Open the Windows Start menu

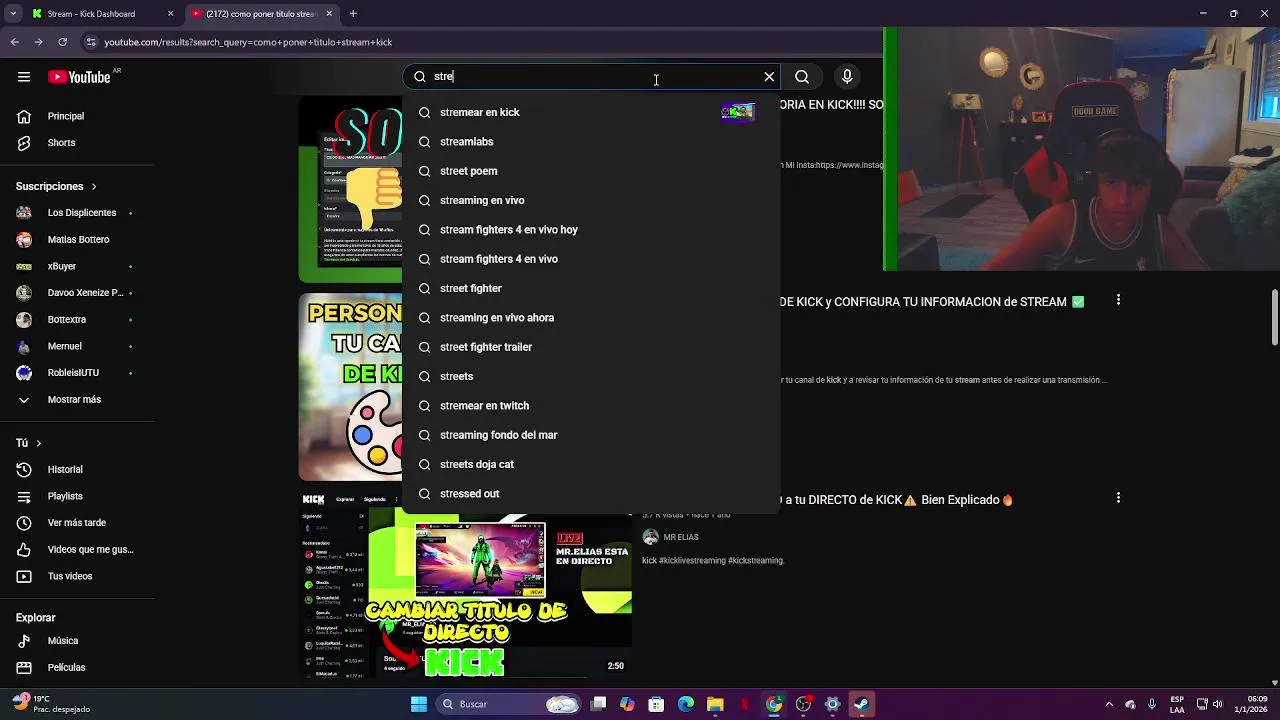pos(419,704)
